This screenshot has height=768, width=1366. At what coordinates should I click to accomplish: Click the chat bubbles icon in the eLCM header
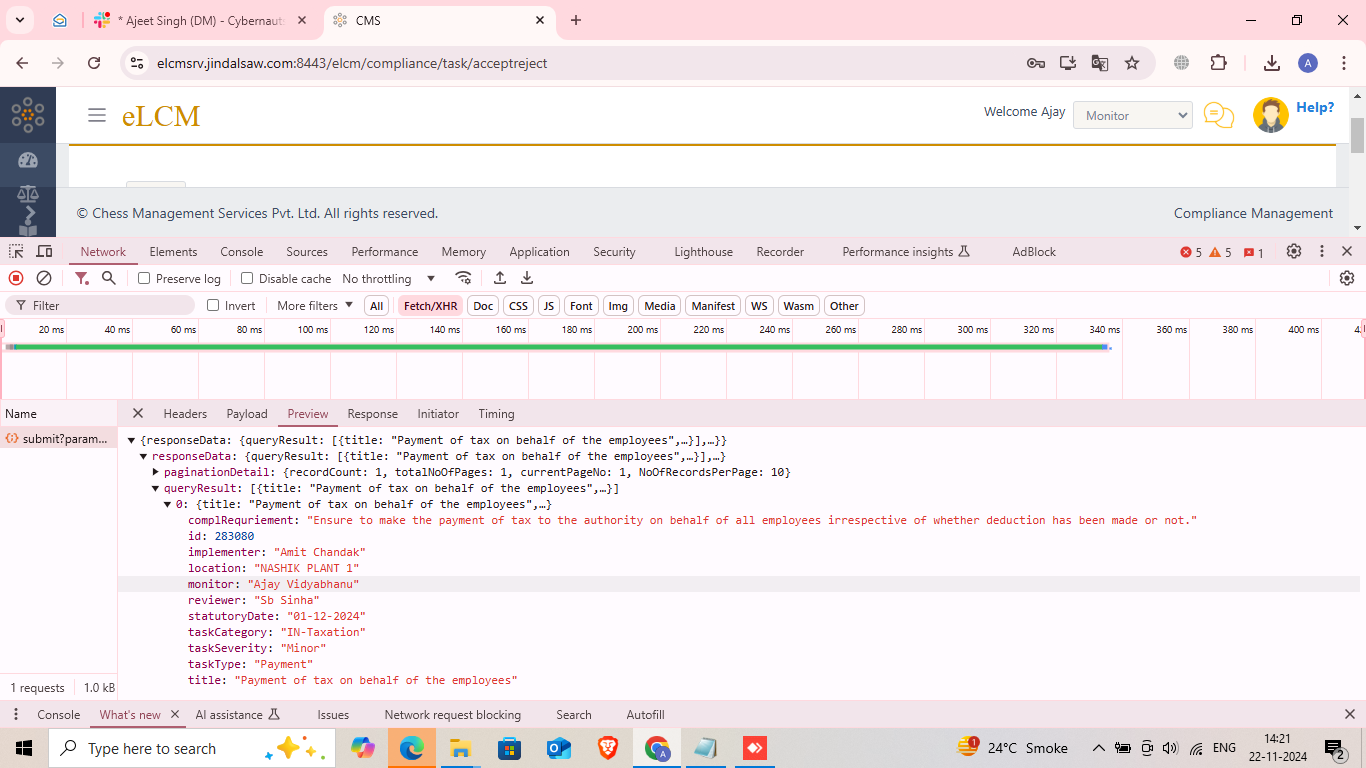[1218, 115]
